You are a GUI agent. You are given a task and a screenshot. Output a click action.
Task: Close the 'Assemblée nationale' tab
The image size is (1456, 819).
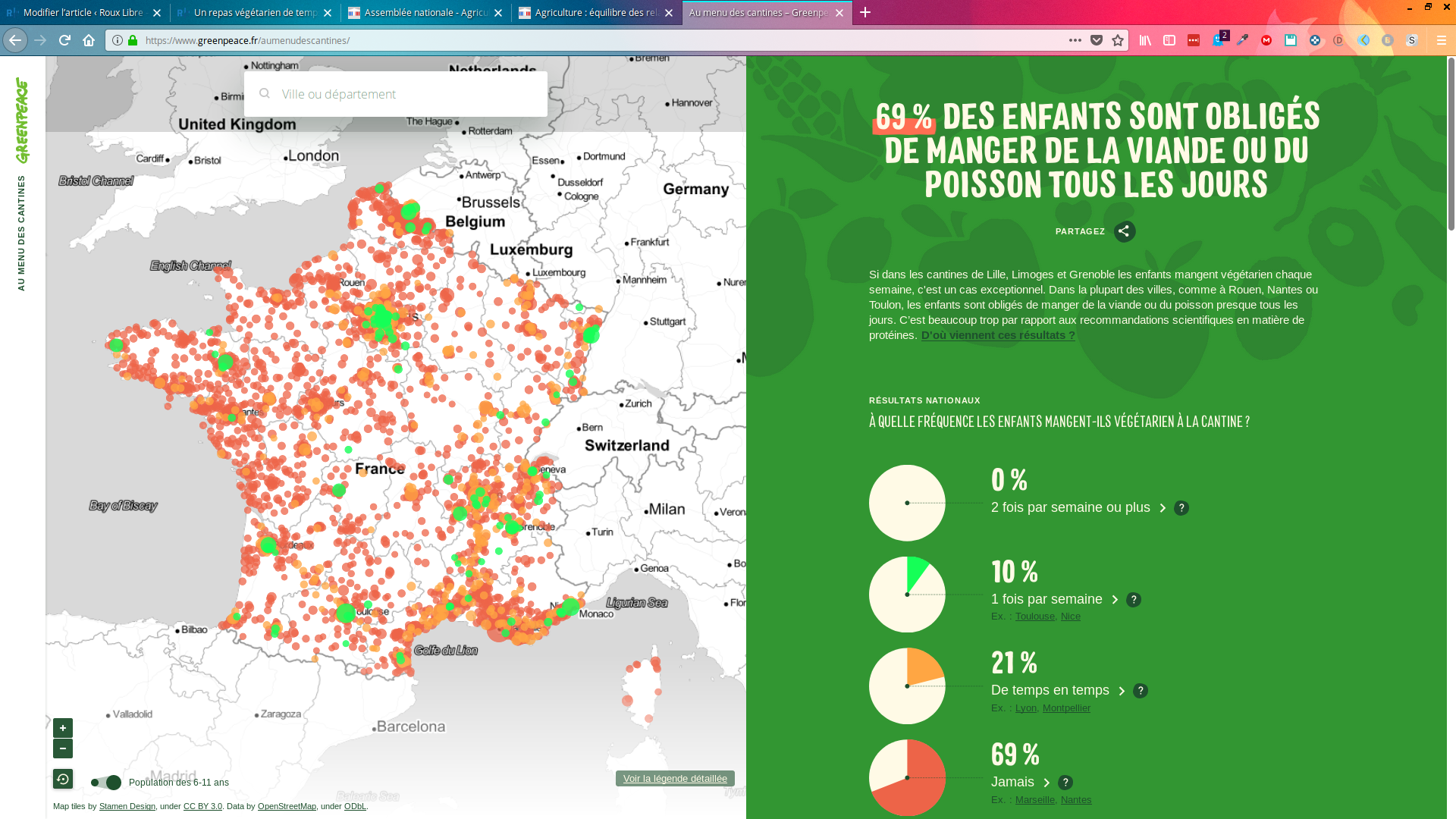(498, 13)
